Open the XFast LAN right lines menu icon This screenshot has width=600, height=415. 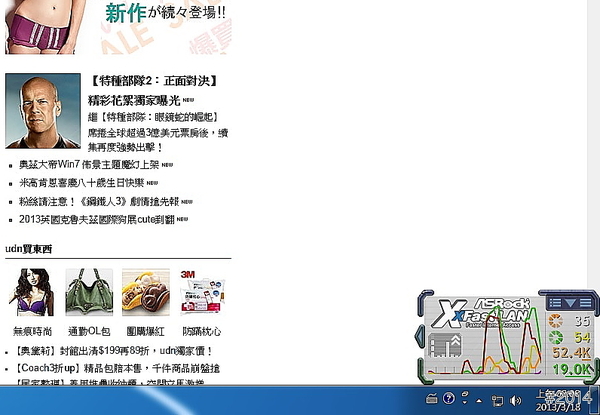[x=585, y=303]
